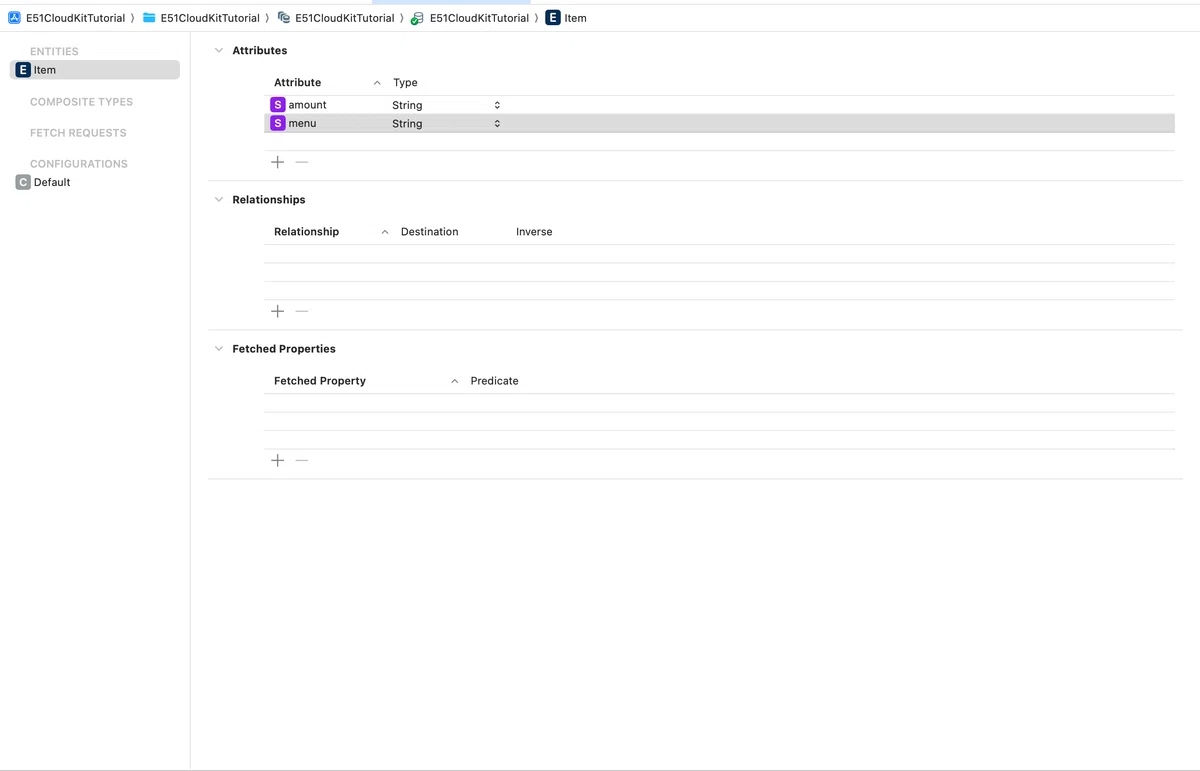Open the type dropdown for amount

(497, 105)
